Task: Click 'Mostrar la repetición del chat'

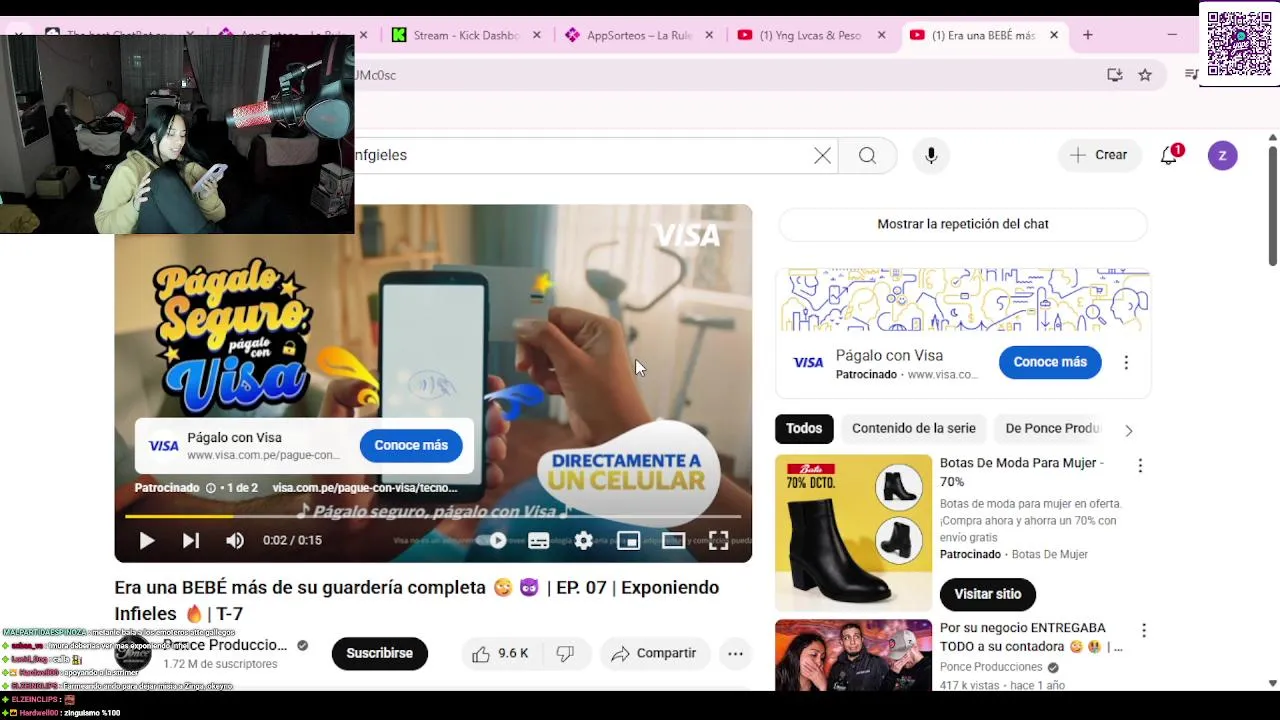Action: (x=963, y=224)
